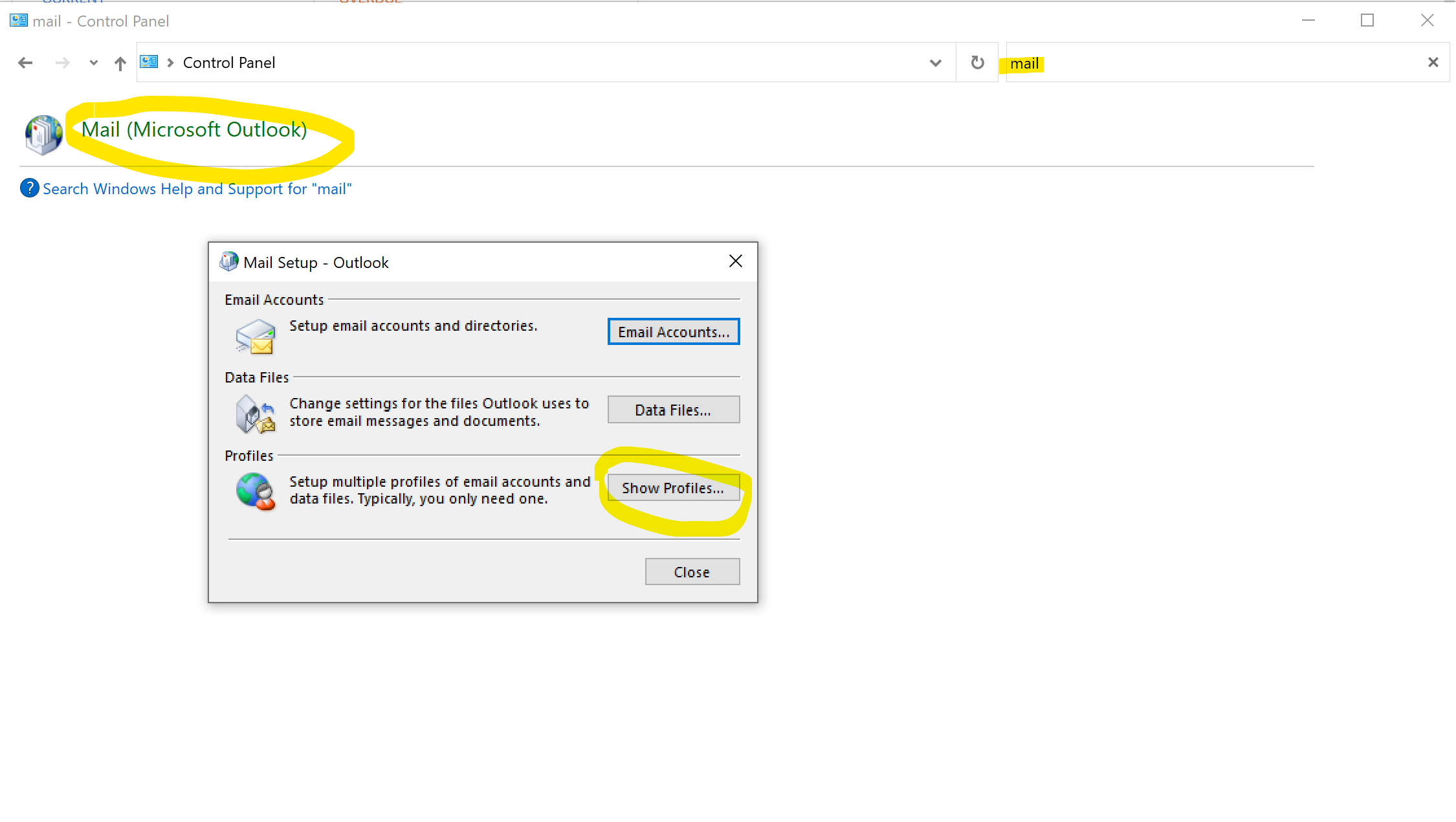
Task: Open Show Profiles... button
Action: pyautogui.click(x=674, y=487)
